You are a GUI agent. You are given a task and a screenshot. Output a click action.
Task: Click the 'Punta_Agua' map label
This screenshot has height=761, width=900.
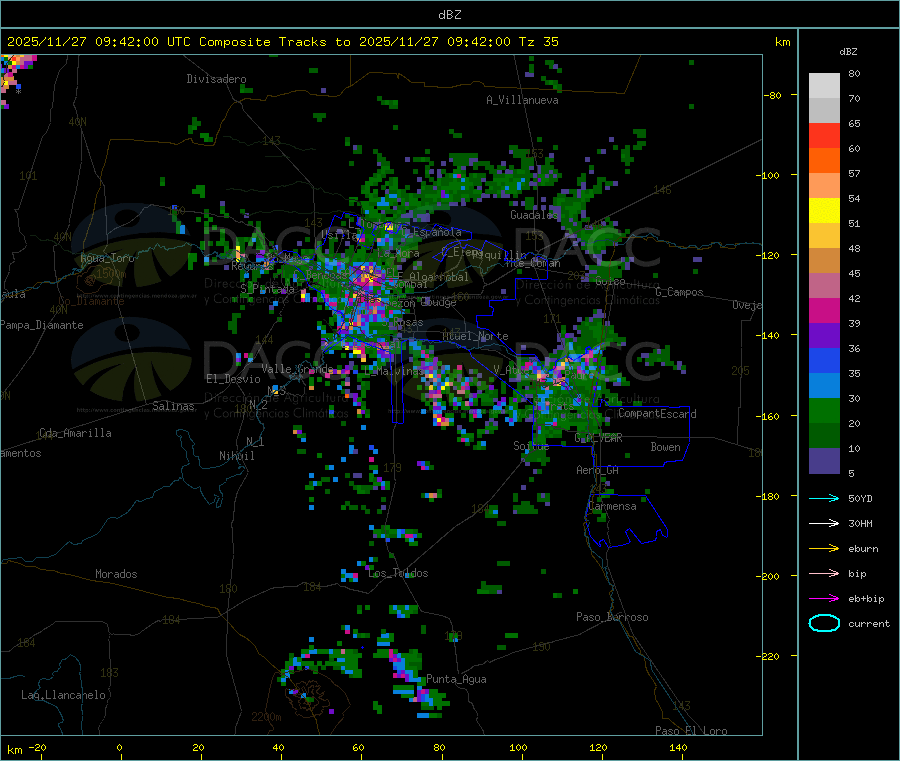(x=456, y=680)
